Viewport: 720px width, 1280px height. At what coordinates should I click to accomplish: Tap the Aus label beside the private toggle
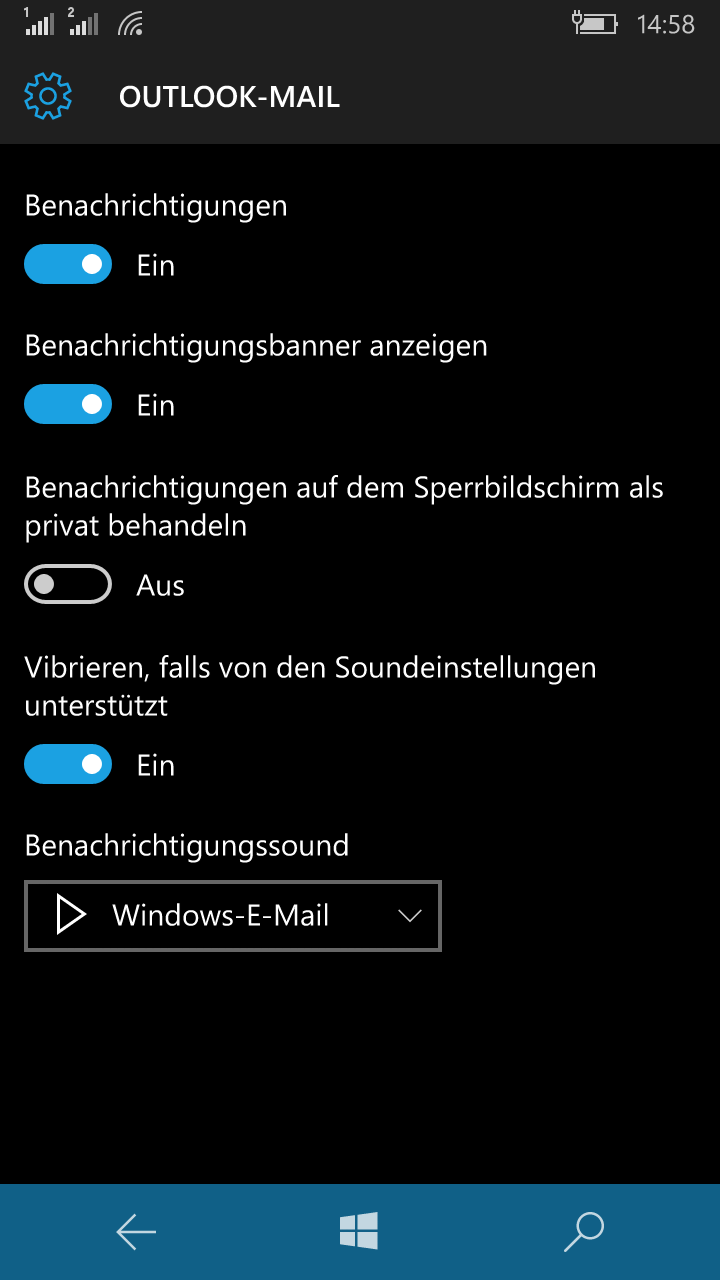point(161,585)
